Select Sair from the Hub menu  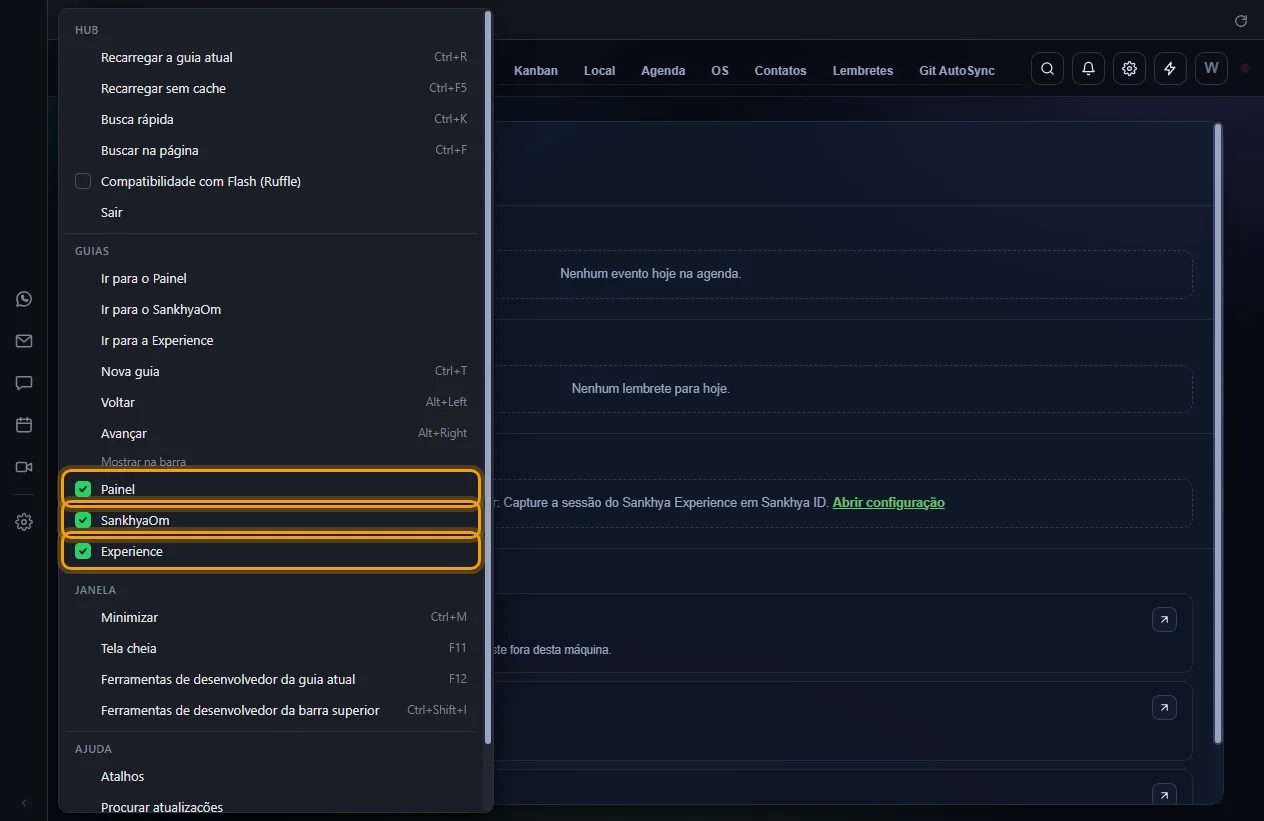(x=271, y=212)
